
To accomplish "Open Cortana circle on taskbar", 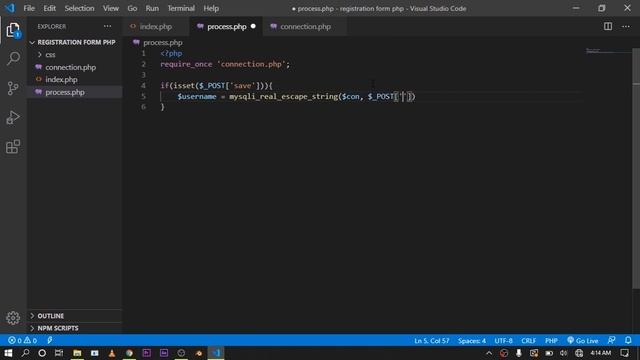I will point(42,353).
